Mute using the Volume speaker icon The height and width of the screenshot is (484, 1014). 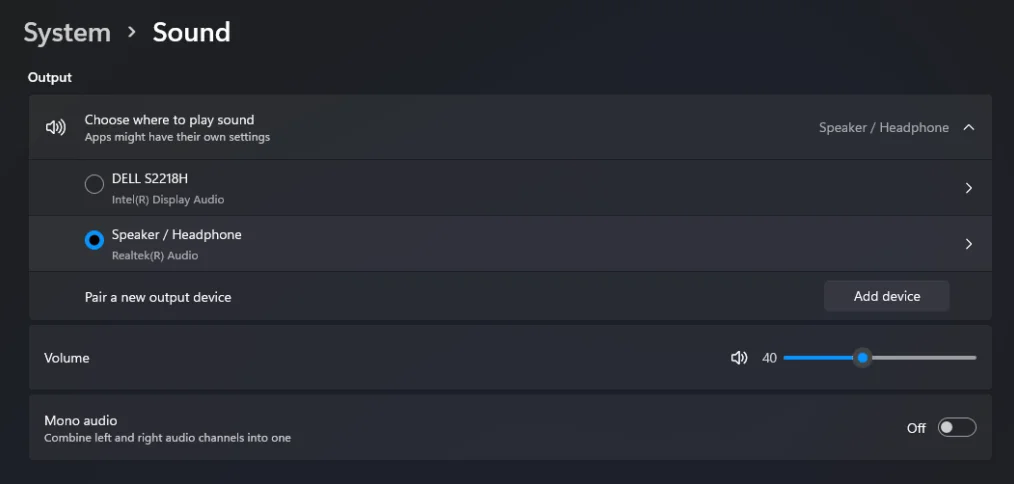coord(739,357)
